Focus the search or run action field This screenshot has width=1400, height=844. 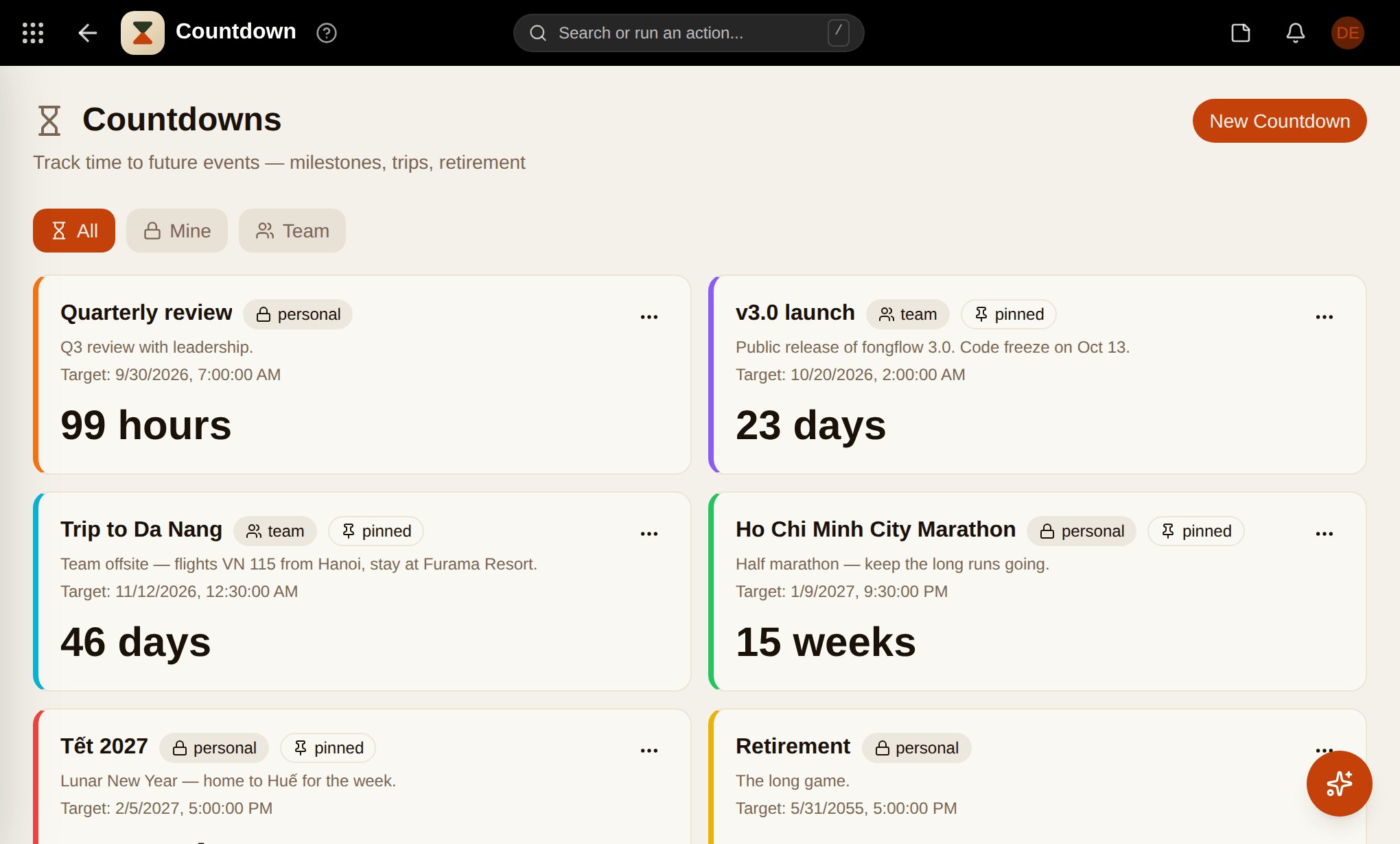pos(689,33)
